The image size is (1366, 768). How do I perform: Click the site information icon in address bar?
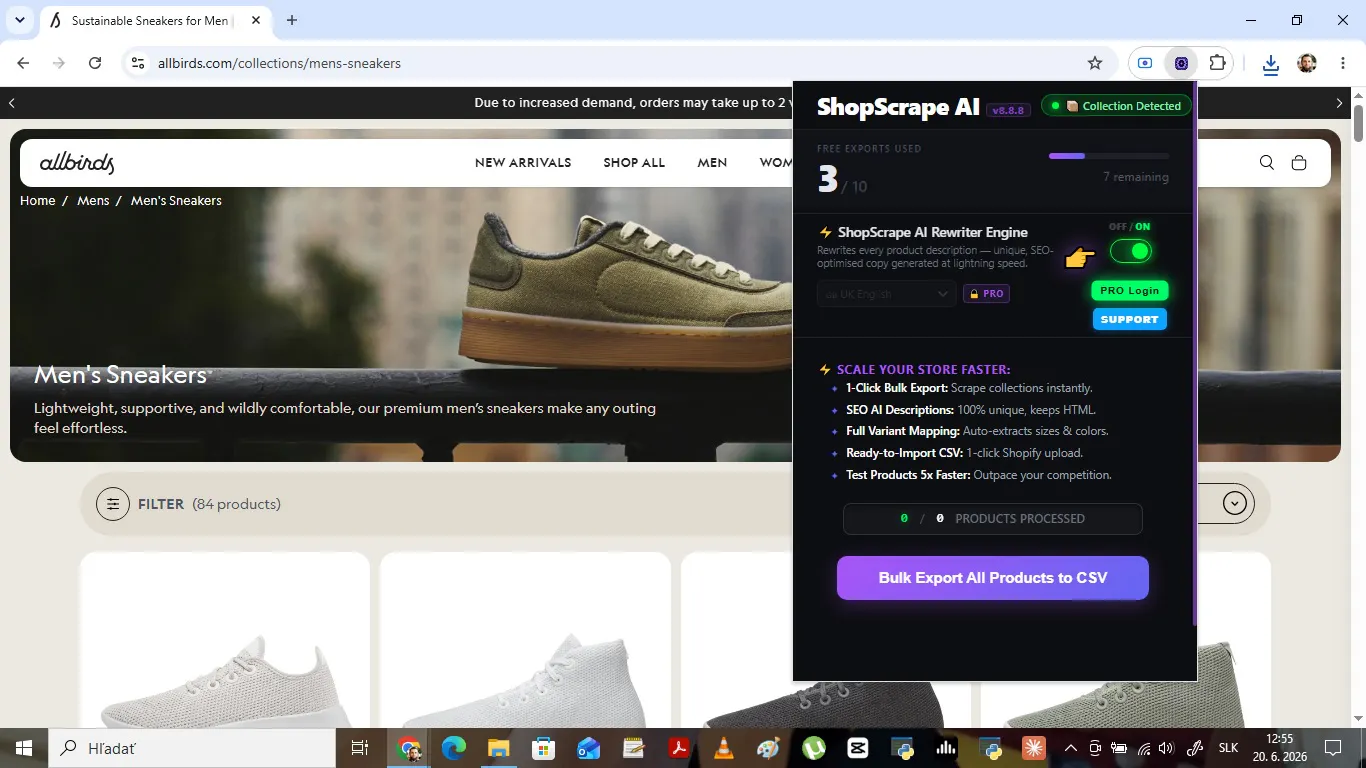click(x=137, y=63)
